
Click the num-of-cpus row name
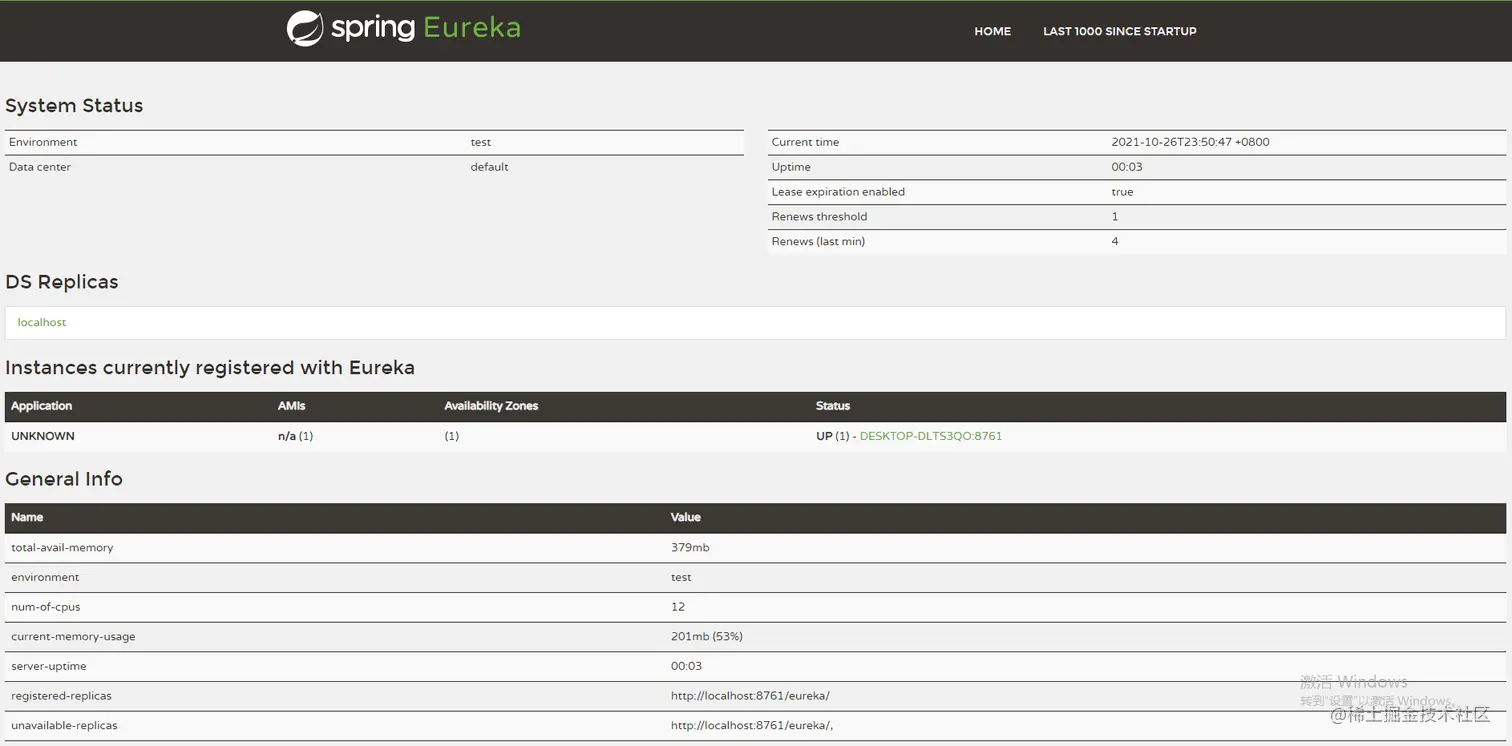click(46, 607)
